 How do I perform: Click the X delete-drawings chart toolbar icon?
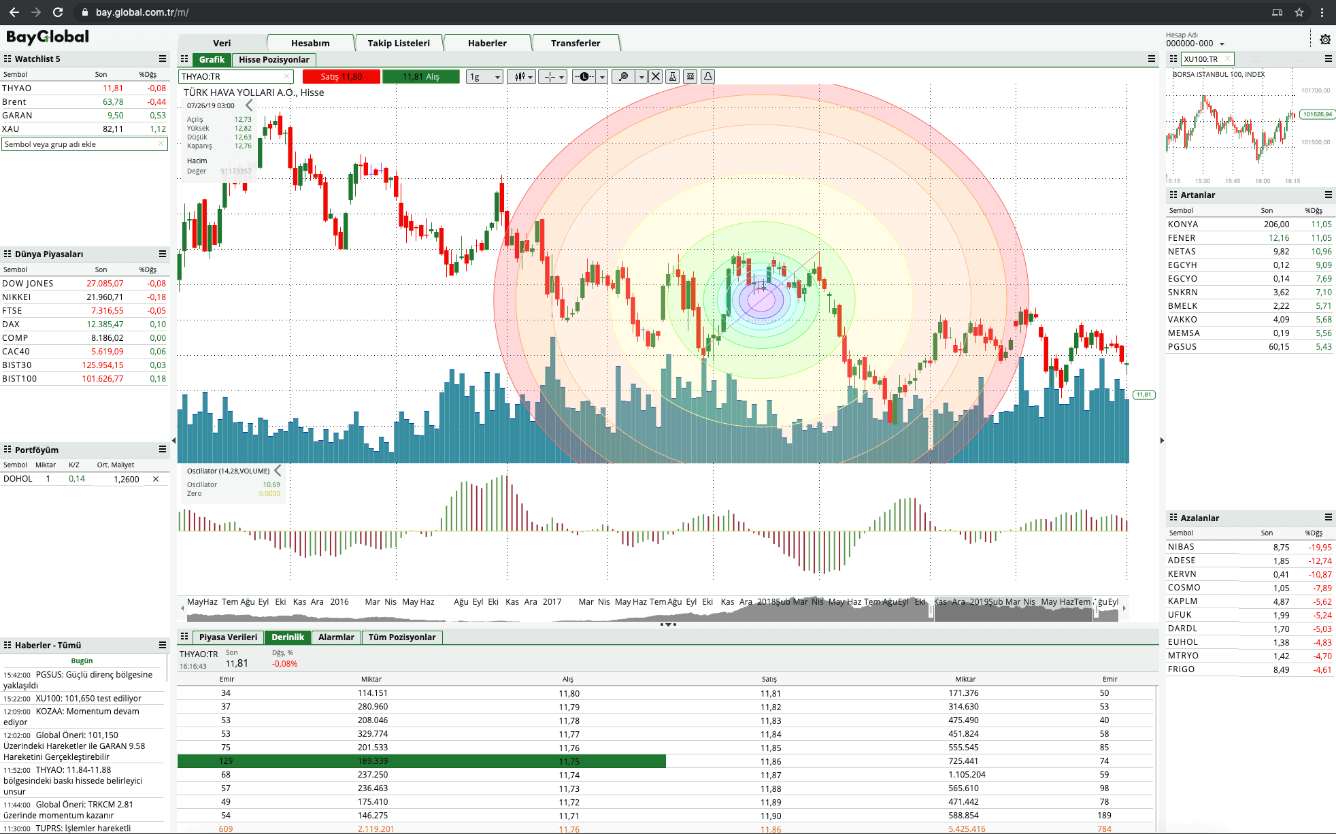tap(656, 76)
